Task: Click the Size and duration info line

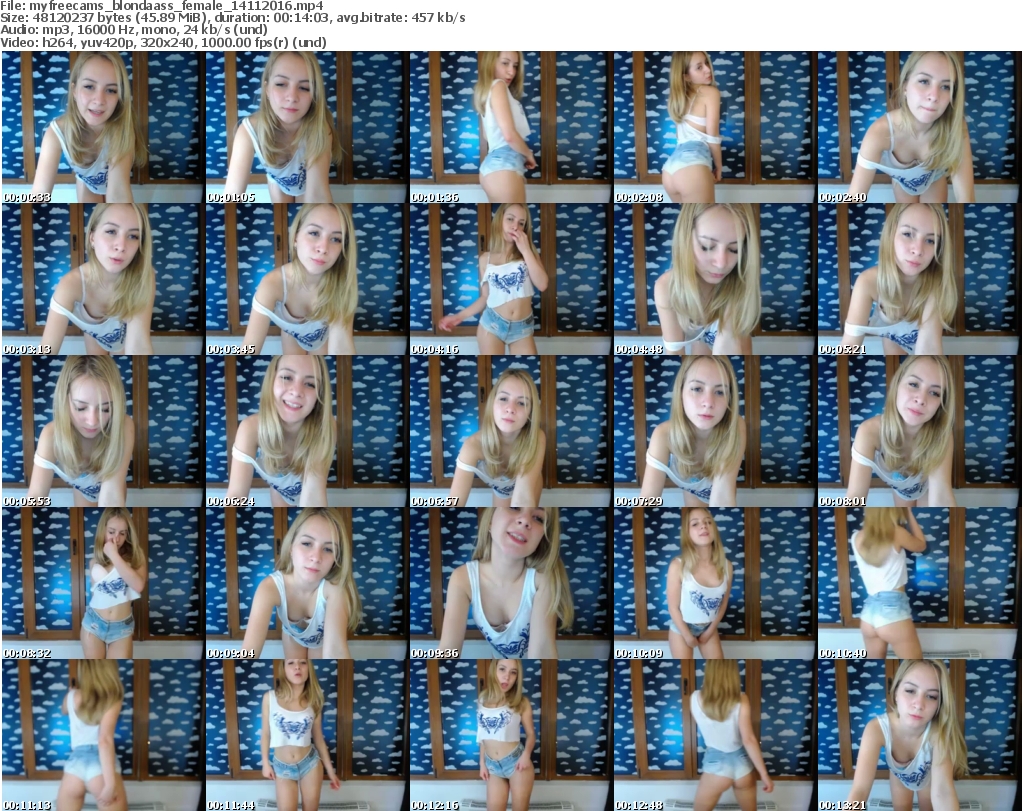Action: [232, 18]
